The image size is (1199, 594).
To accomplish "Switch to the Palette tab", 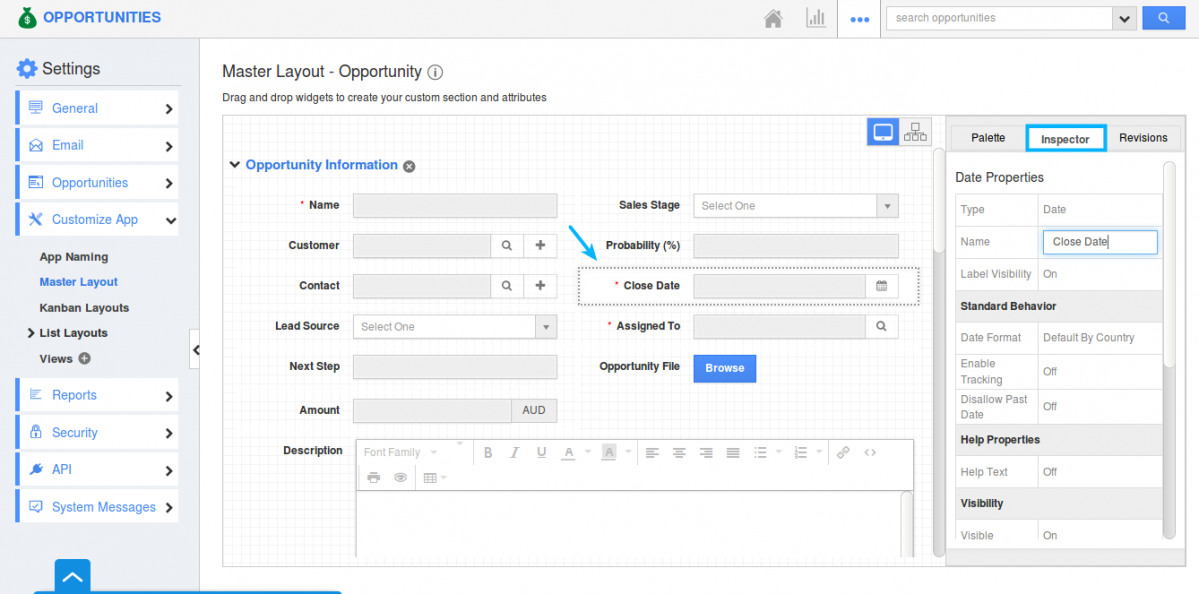I will 988,138.
